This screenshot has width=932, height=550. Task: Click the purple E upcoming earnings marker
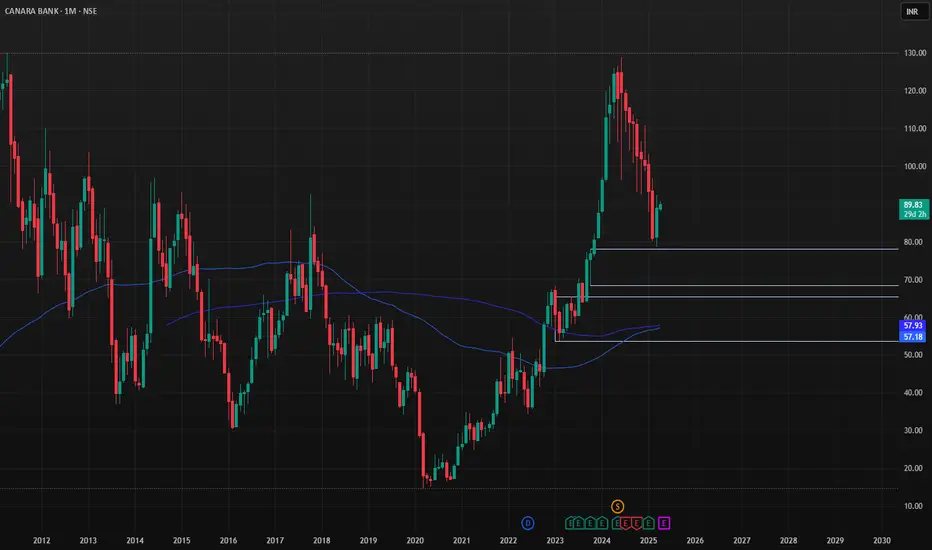pyautogui.click(x=664, y=523)
